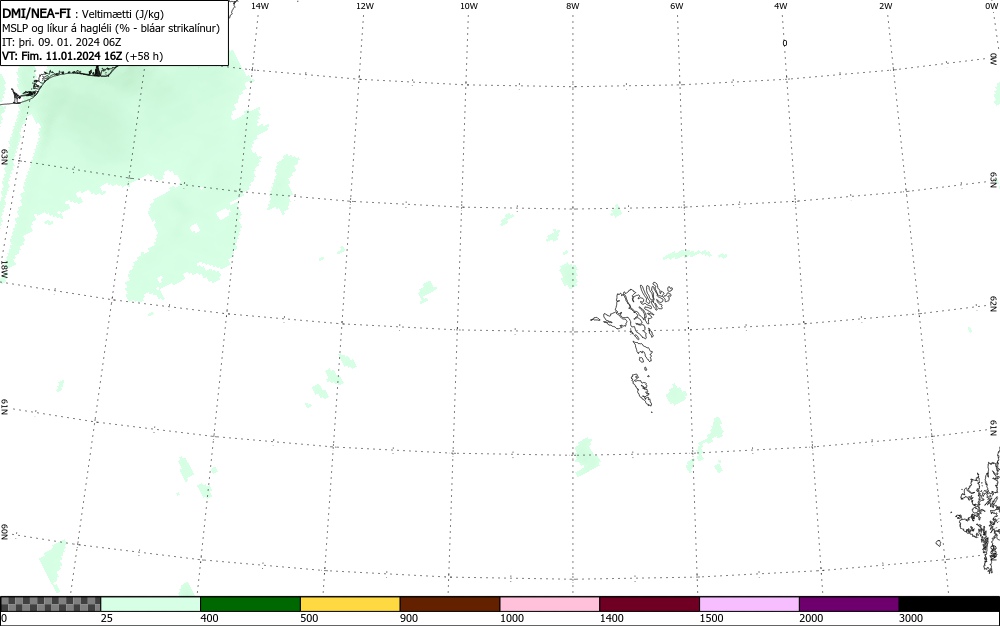Click the 60N latitude label
The image size is (1000, 626).
tap(4, 532)
